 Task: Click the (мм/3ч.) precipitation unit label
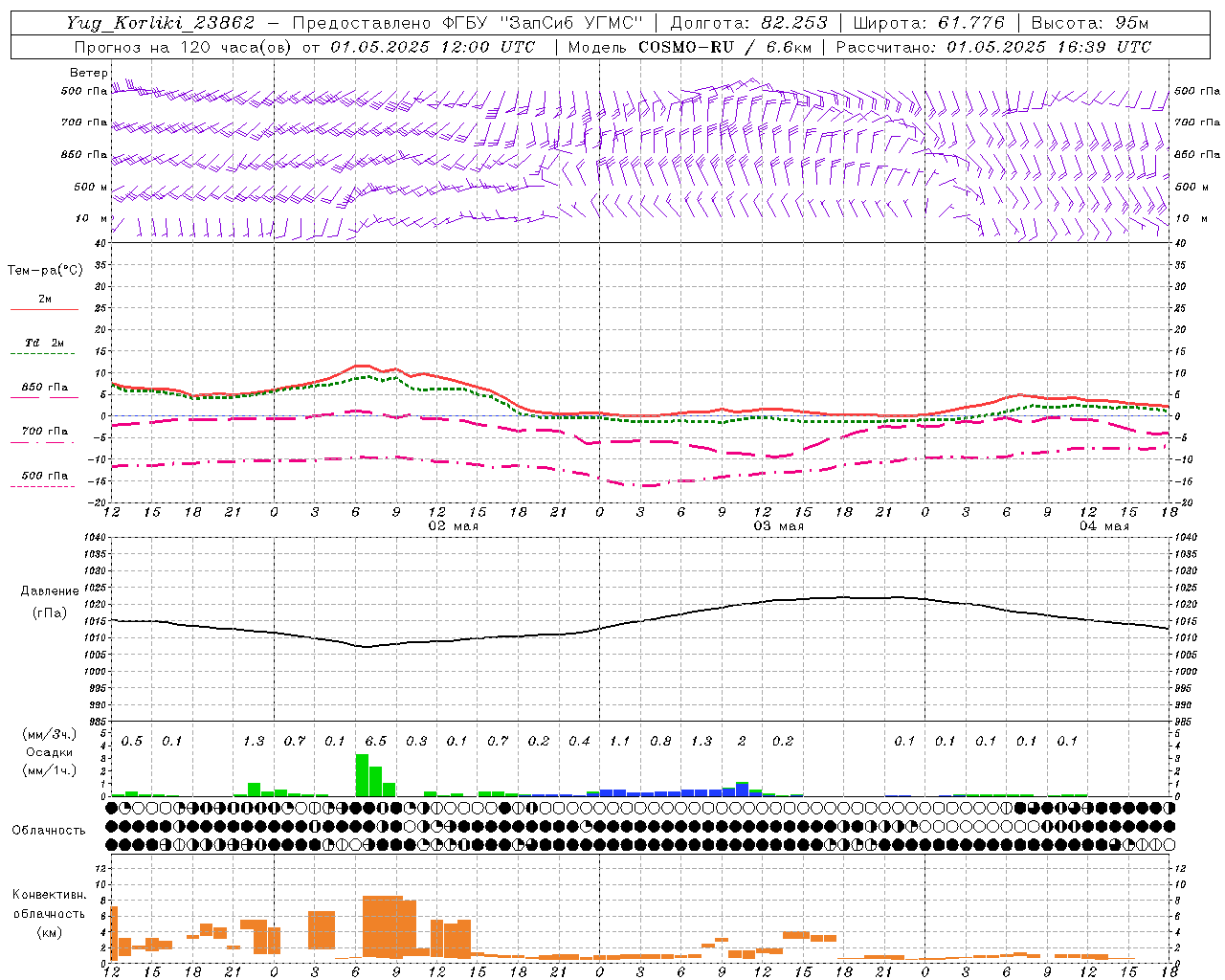[49, 734]
